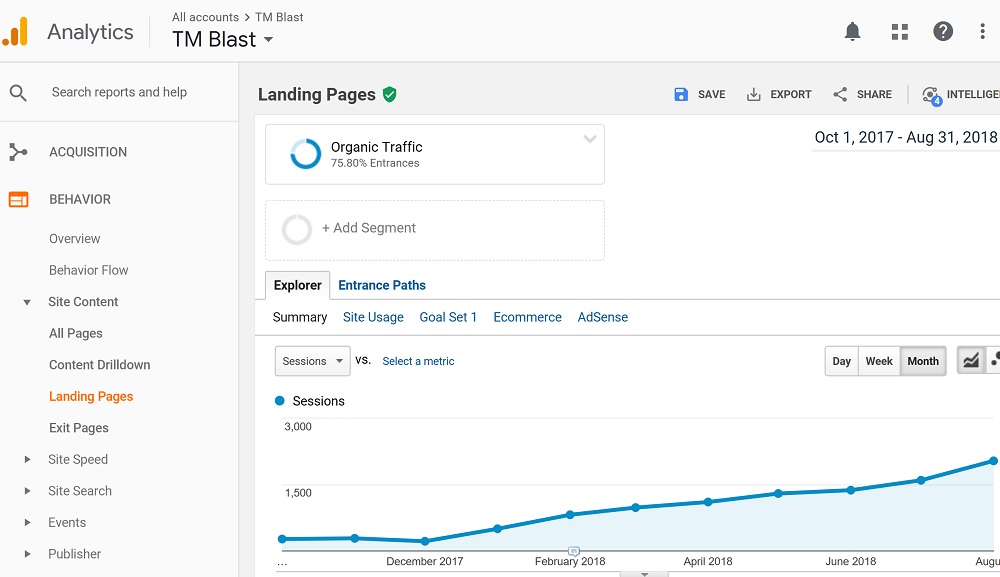The image size is (1000, 577).
Task: Select the Summary sub-tab
Action: pyautogui.click(x=300, y=318)
